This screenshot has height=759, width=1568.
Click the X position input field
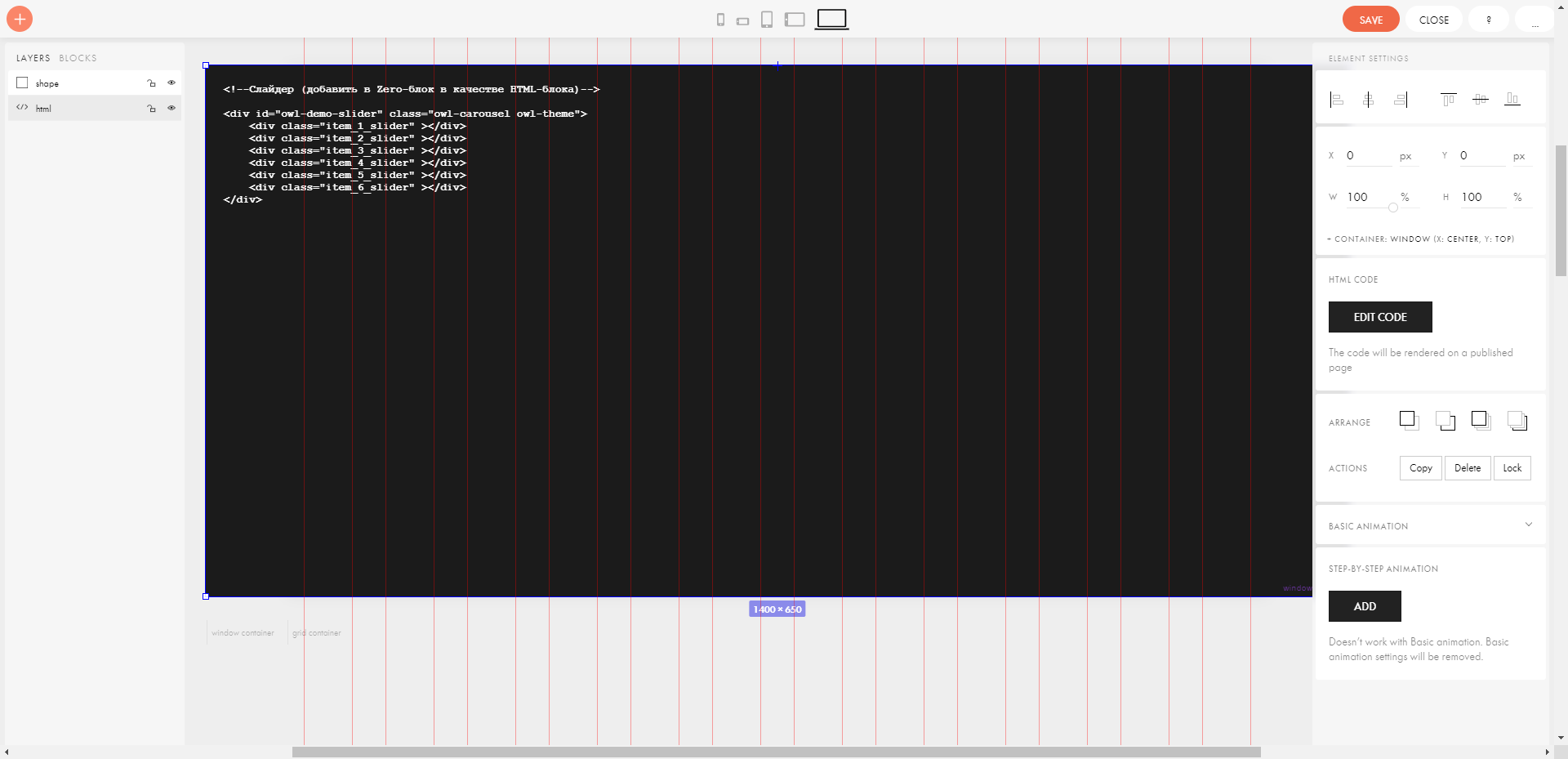[x=1368, y=155]
